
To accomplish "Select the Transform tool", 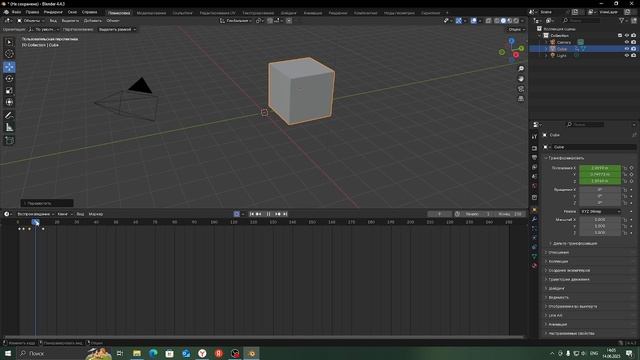I will pos(9,102).
